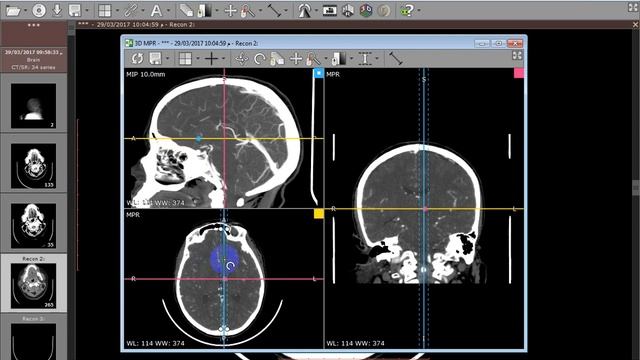Screen dimensions: 640x360
Task: Select series thumbnail numbered 35
Action: 33,226
